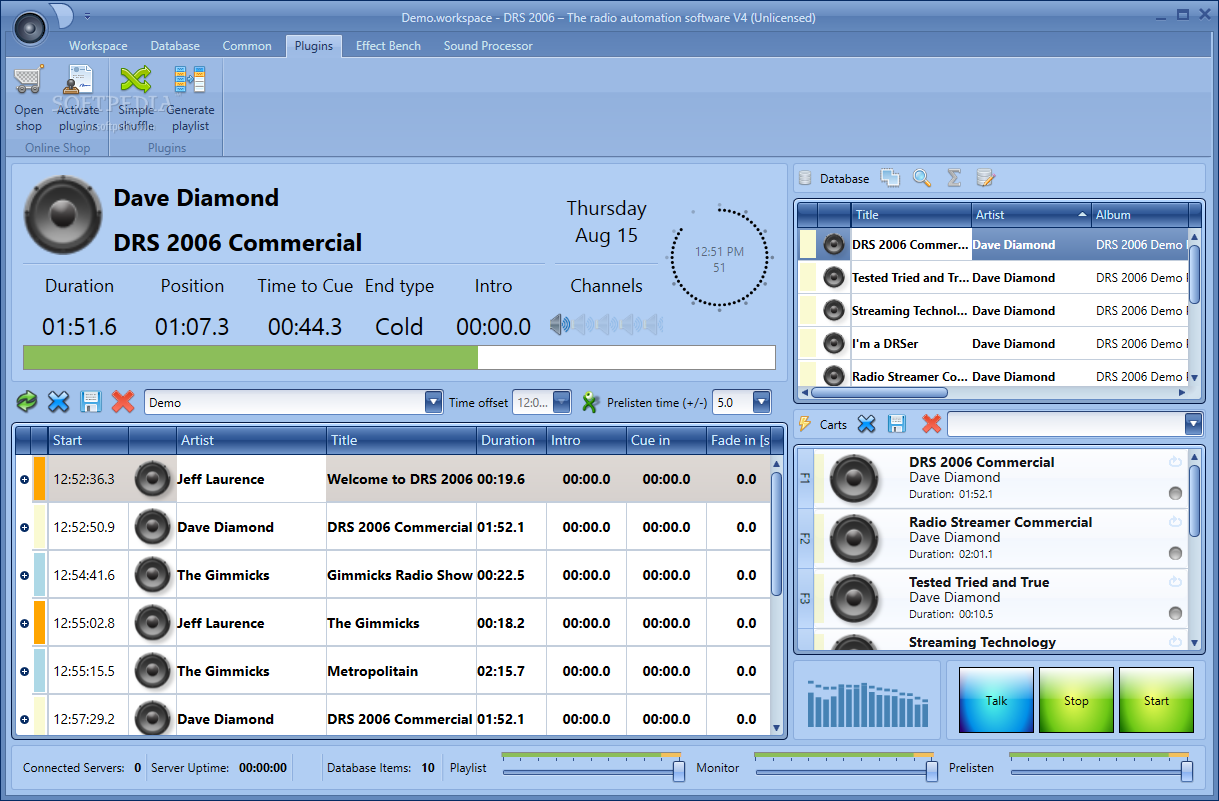Toggle loop icon on DRS 2006 Commercial cart
This screenshot has height=801, width=1219.
pos(1175,462)
